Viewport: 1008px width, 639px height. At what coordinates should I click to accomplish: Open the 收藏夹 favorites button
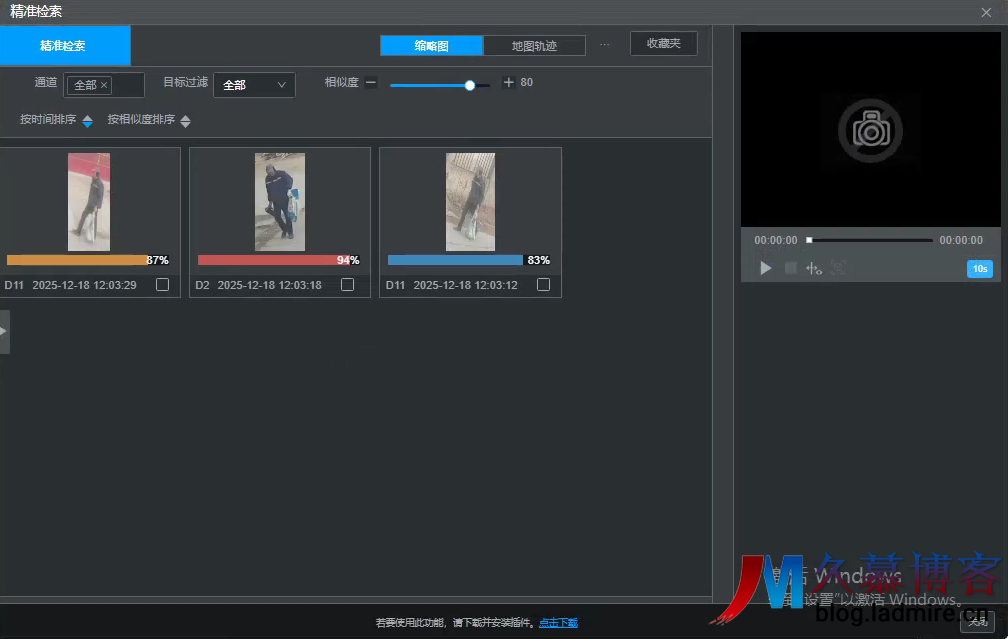tap(663, 44)
